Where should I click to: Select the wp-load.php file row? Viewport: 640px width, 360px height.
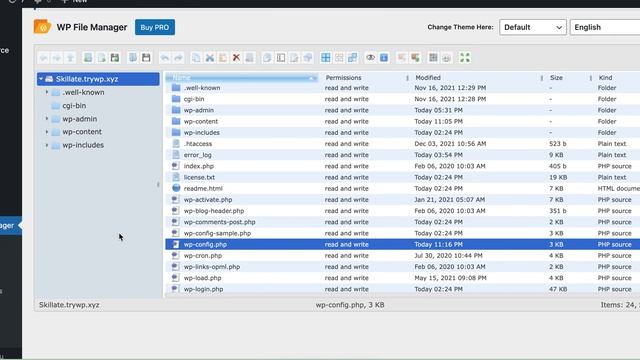(x=402, y=278)
